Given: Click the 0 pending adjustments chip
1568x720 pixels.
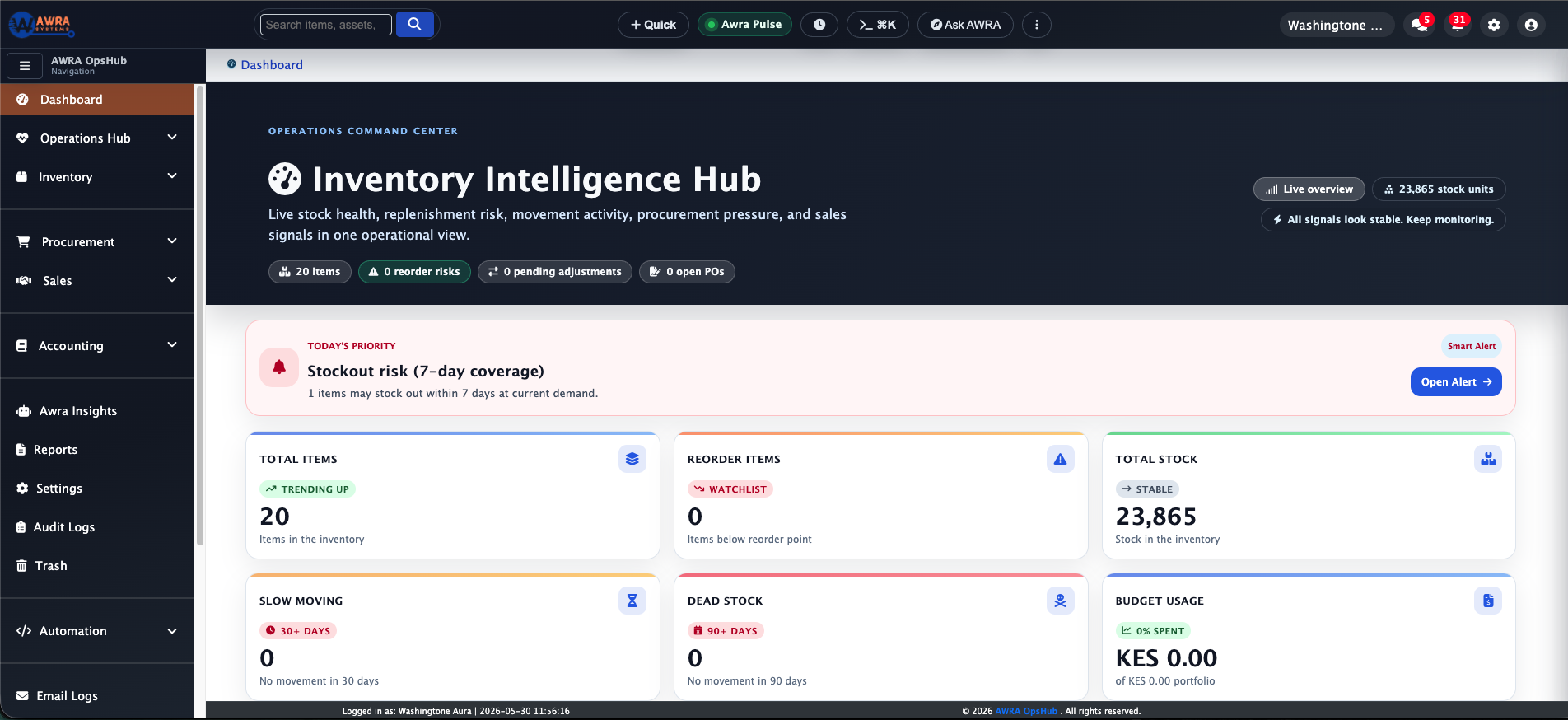Looking at the screenshot, I should click(555, 272).
